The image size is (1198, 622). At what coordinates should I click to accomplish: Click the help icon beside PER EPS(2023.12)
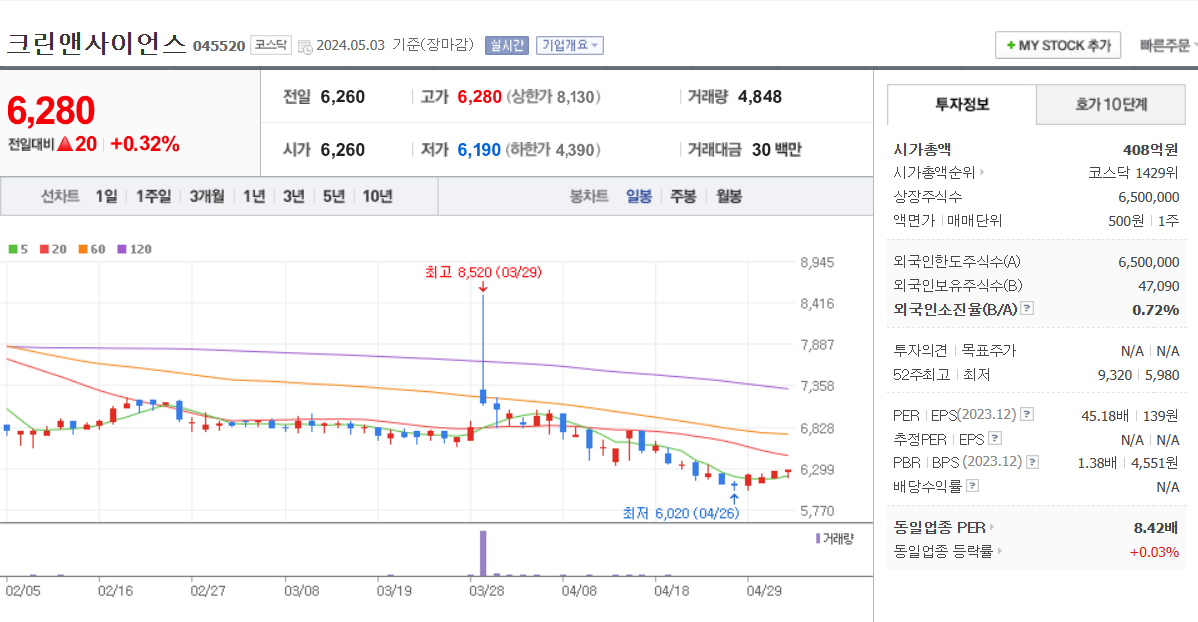tap(1027, 414)
